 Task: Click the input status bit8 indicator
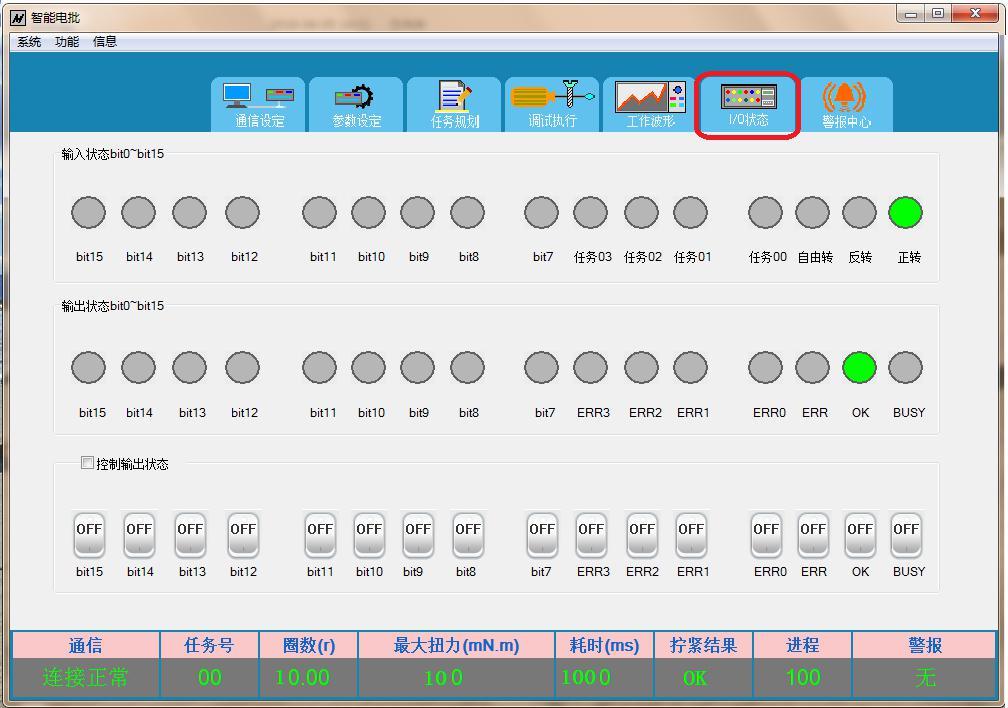pyautogui.click(x=467, y=212)
